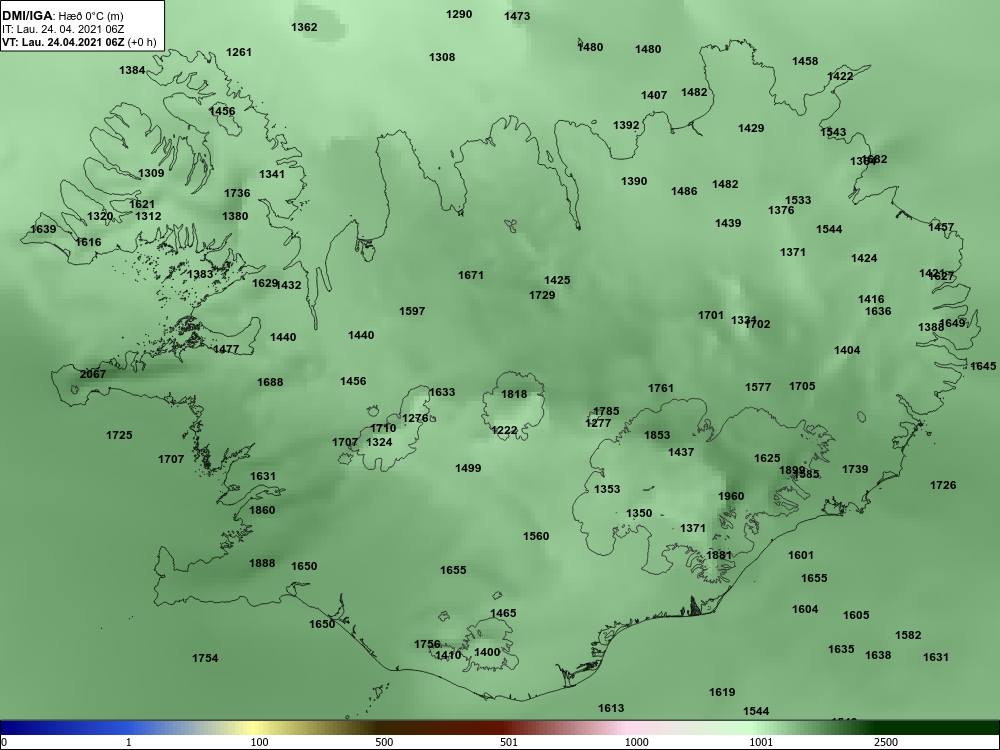Click the map value 1362
Viewport: 1000px width, 750px height.
pos(304,27)
